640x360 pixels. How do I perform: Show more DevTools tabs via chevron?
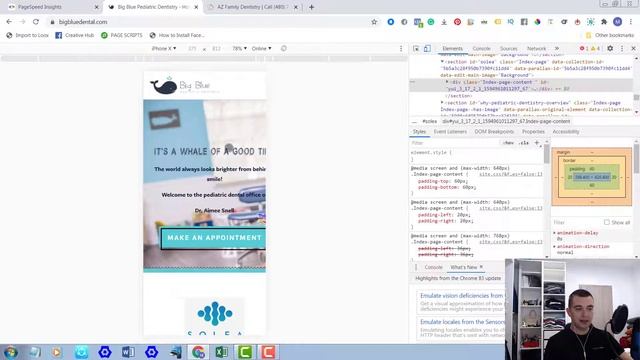[x=556, y=48]
